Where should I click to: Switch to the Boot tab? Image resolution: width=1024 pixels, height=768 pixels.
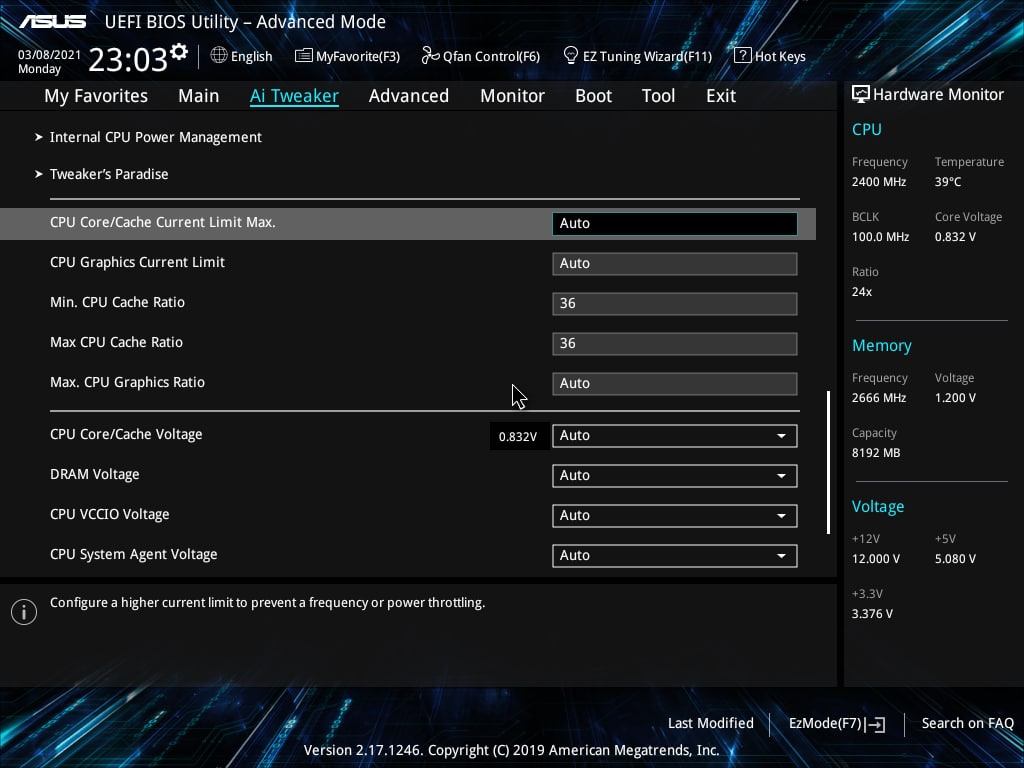(x=593, y=96)
